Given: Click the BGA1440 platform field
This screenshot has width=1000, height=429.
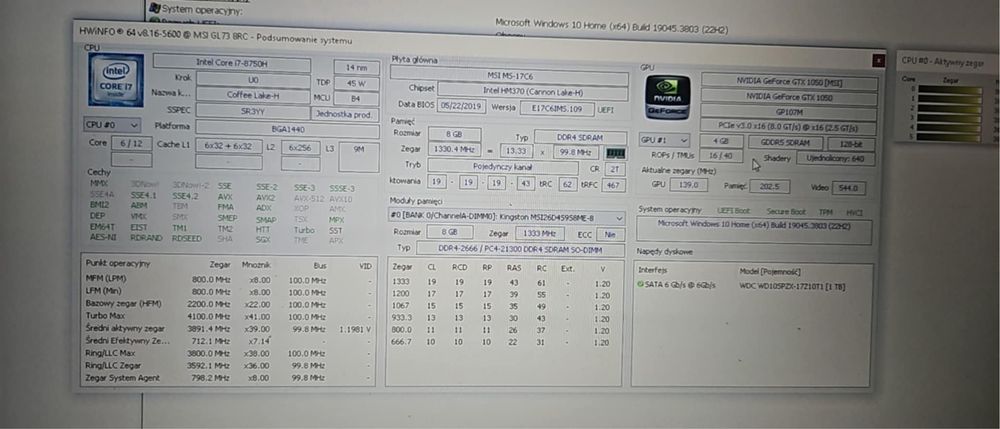Looking at the screenshot, I should click(288, 128).
